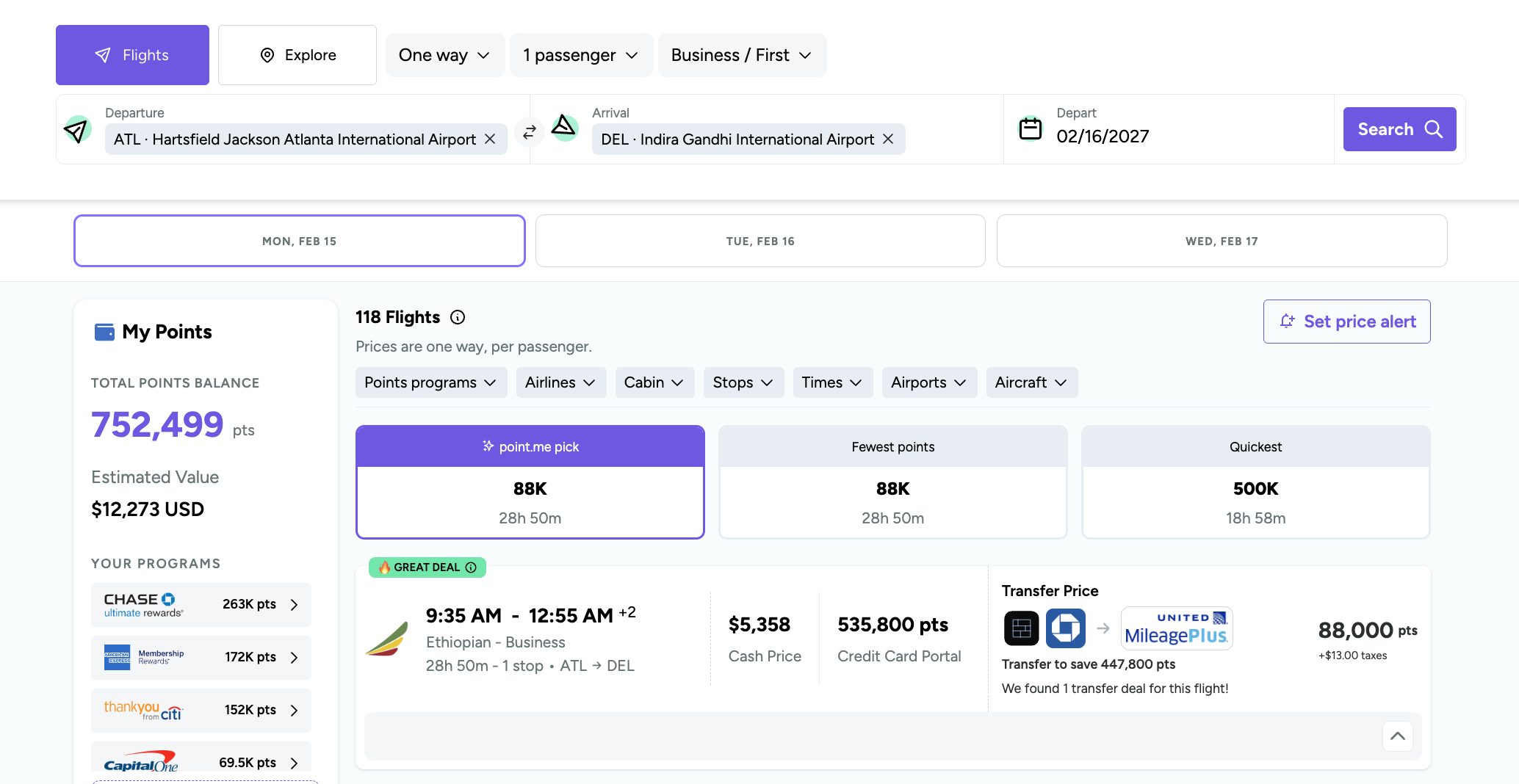Switch to the Explore tab

coord(297,55)
